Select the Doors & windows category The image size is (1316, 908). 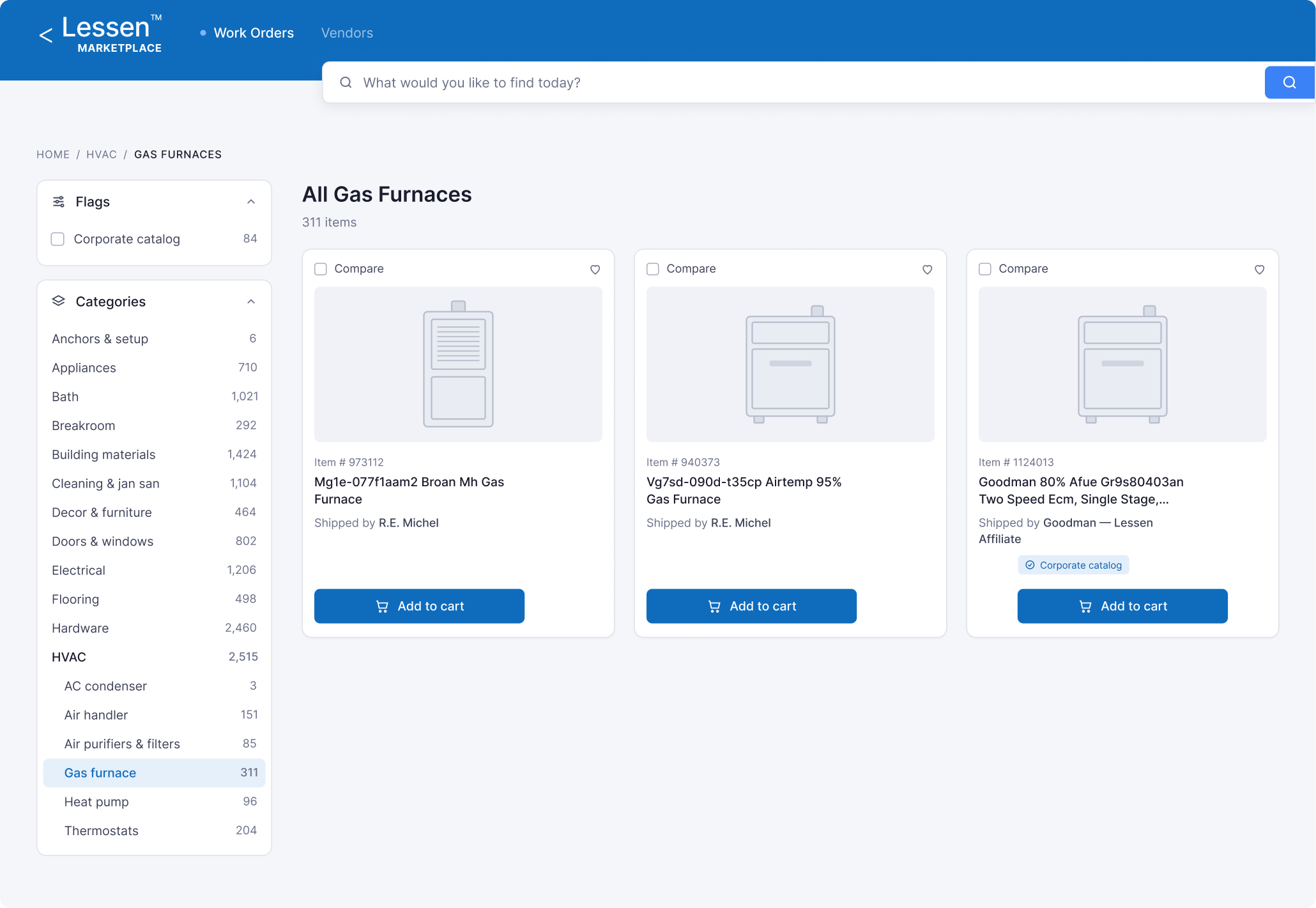(x=154, y=541)
